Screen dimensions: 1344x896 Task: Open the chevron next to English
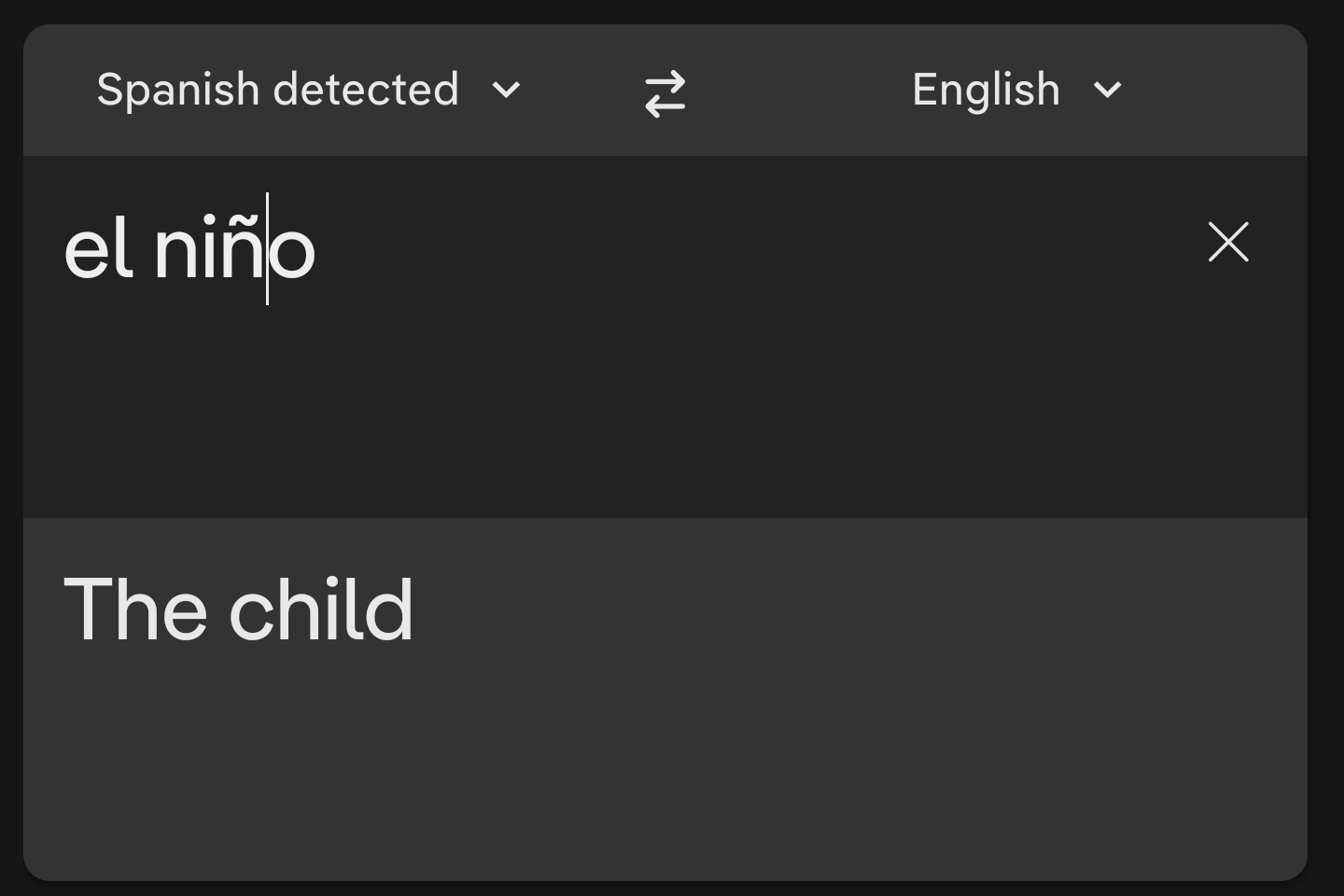click(1107, 91)
